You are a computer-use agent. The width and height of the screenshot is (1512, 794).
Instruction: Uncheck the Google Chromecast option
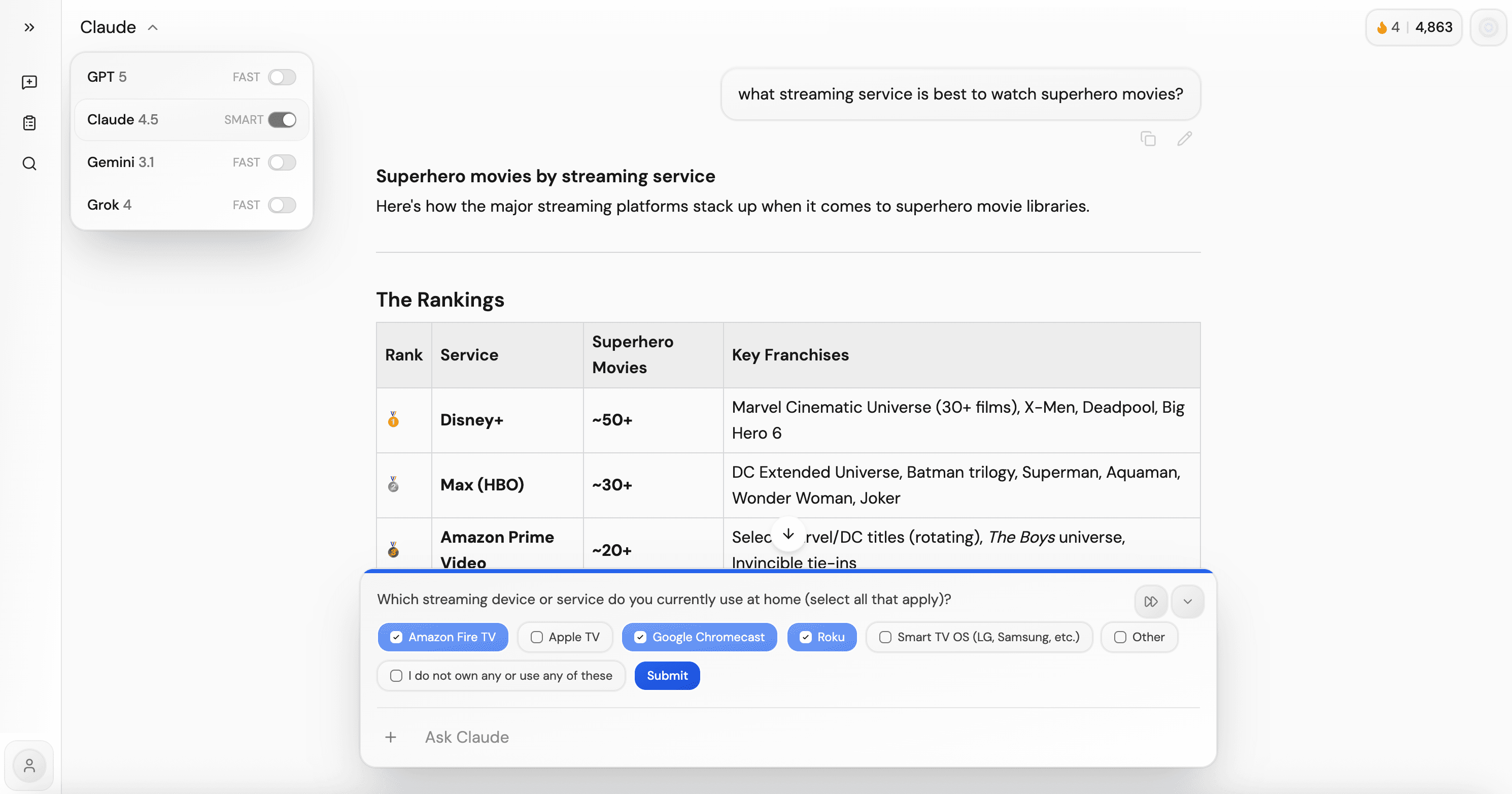[700, 637]
